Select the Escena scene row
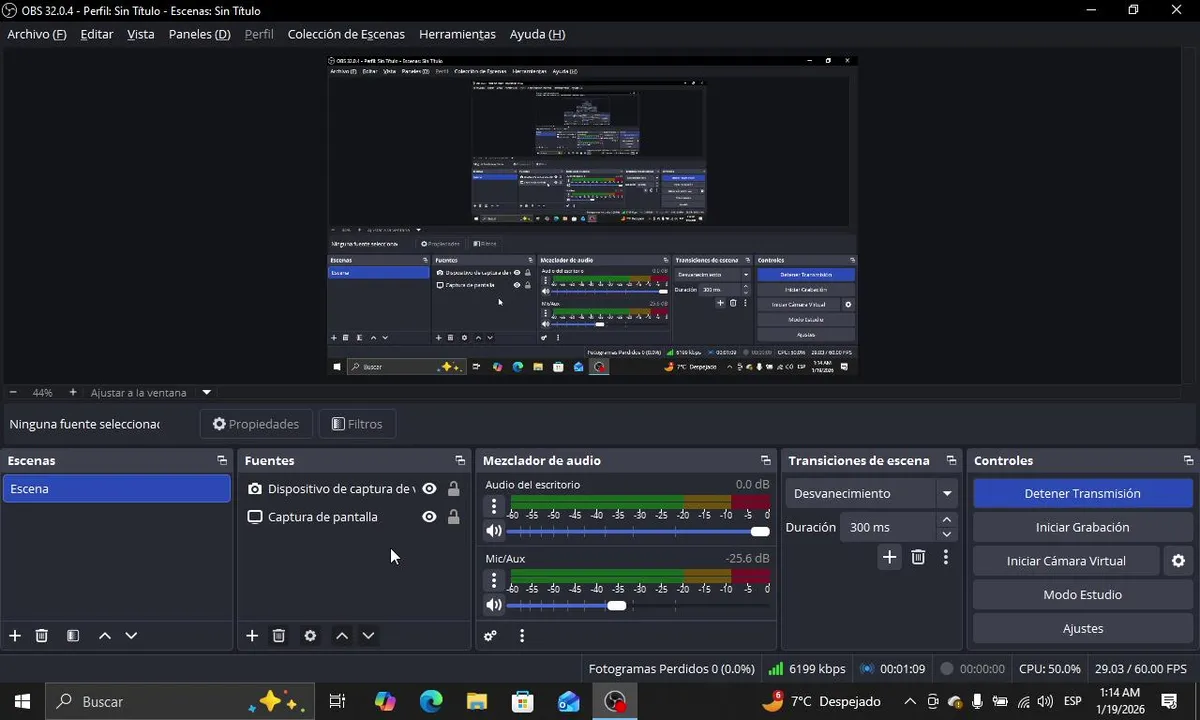Viewport: 1200px width, 720px height. coord(117,489)
